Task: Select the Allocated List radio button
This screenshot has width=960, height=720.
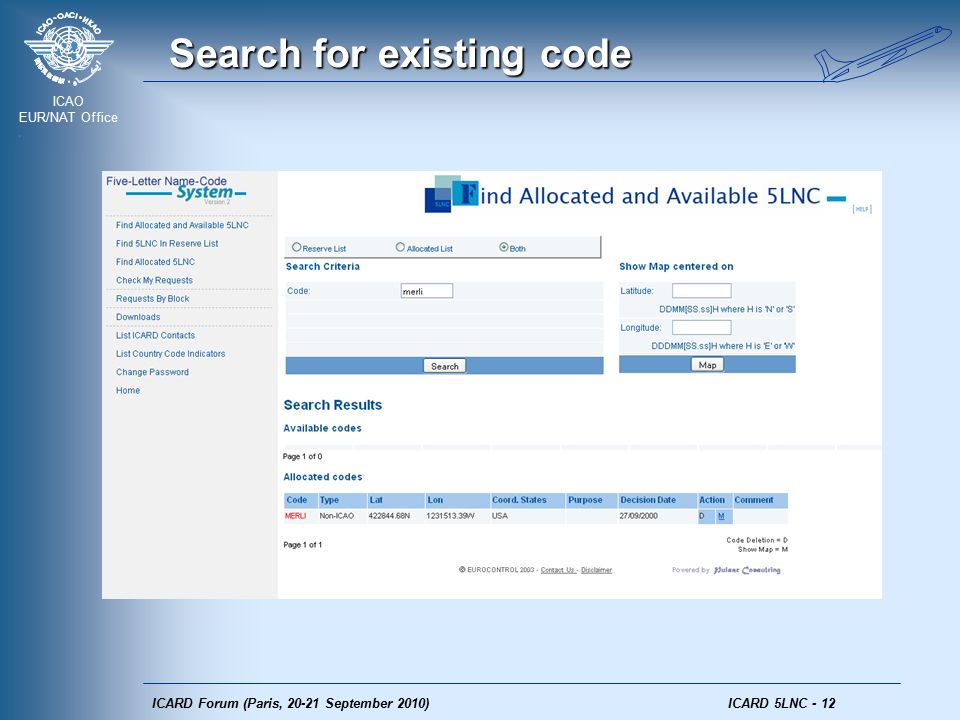Action: tap(400, 247)
